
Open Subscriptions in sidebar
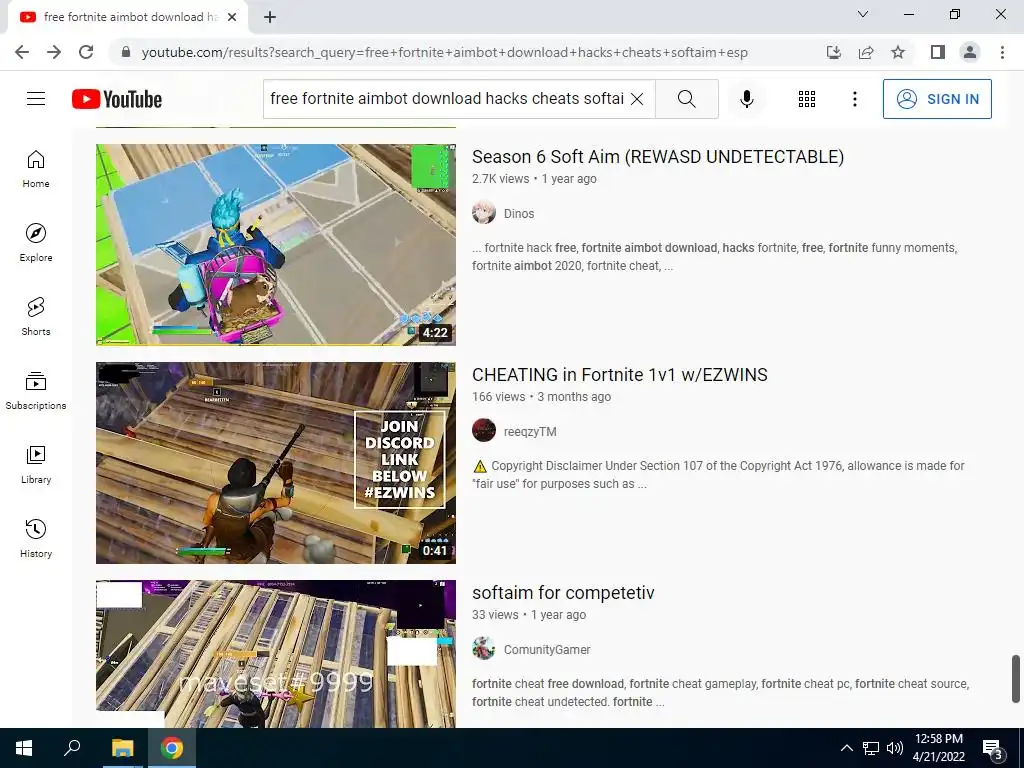coord(36,391)
